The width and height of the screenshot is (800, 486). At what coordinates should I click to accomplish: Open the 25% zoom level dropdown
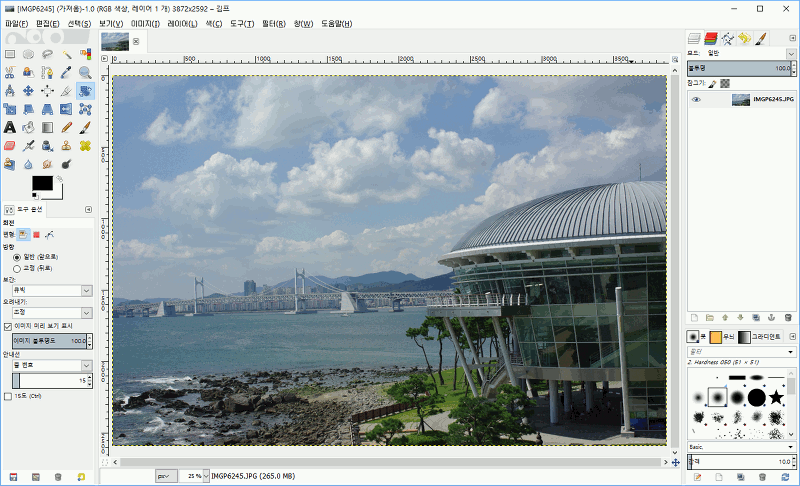194,475
